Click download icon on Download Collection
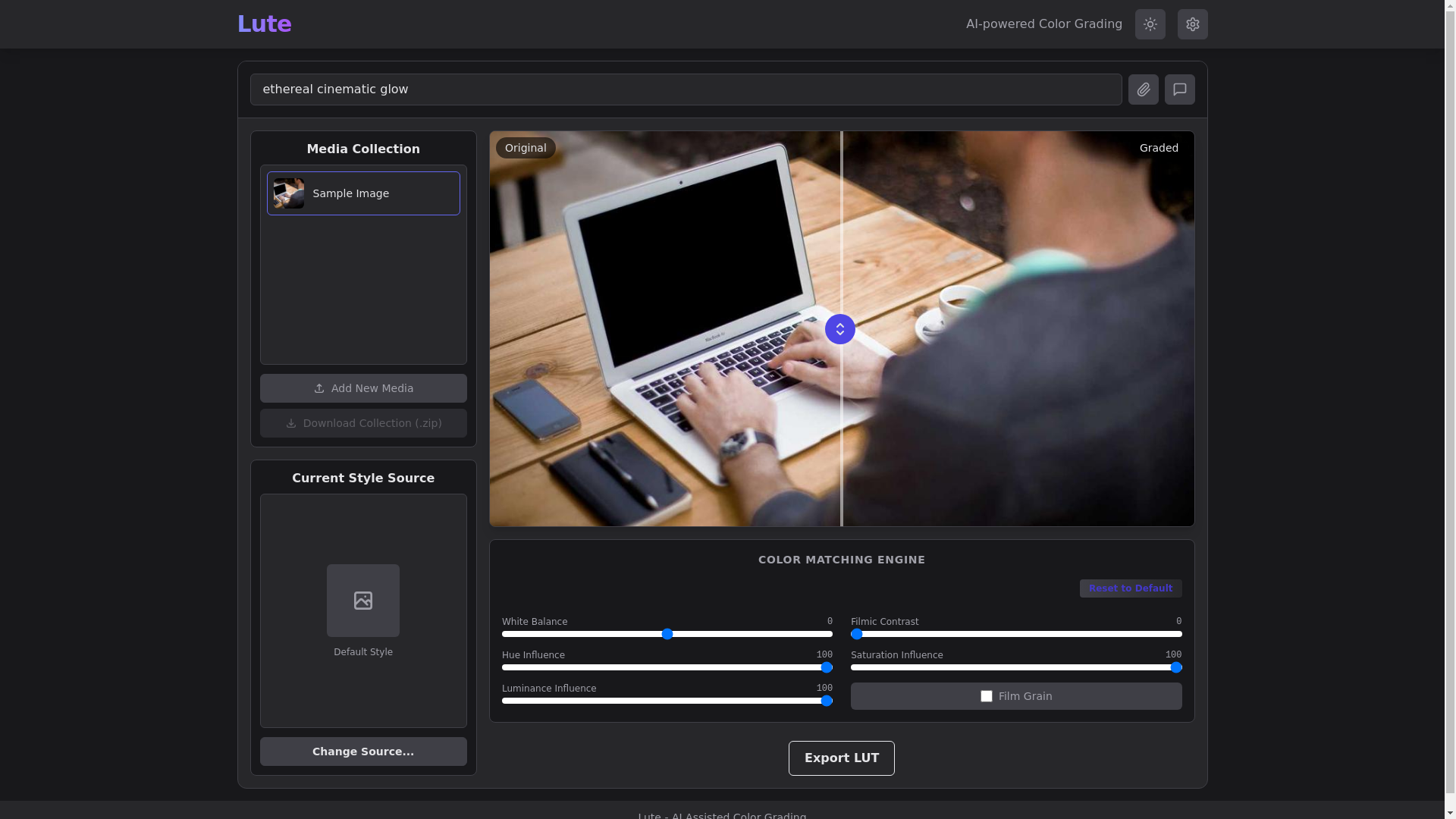Screen dimensions: 1456x819 (x=291, y=423)
